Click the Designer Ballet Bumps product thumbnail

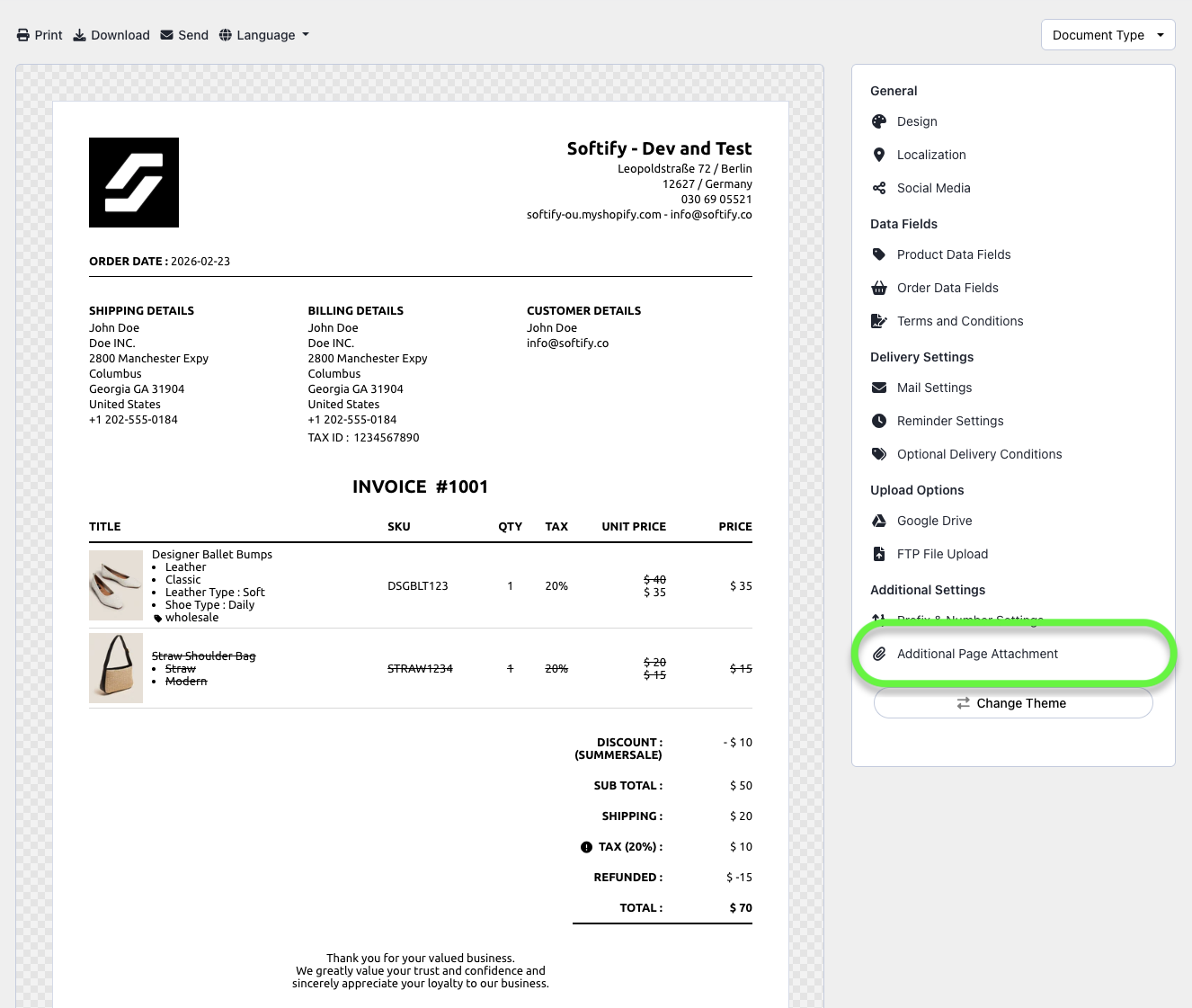click(x=116, y=585)
